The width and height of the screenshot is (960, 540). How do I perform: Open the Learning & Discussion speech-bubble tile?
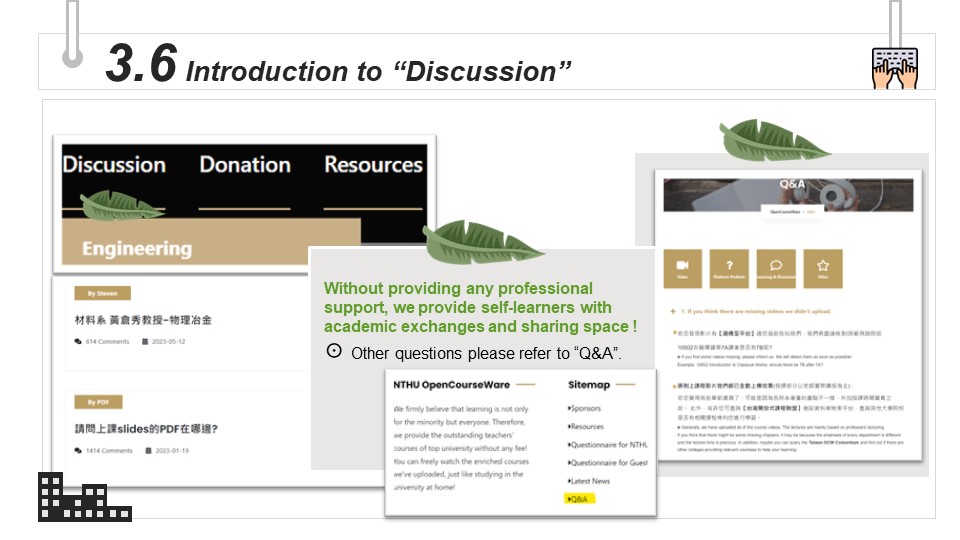tap(775, 268)
